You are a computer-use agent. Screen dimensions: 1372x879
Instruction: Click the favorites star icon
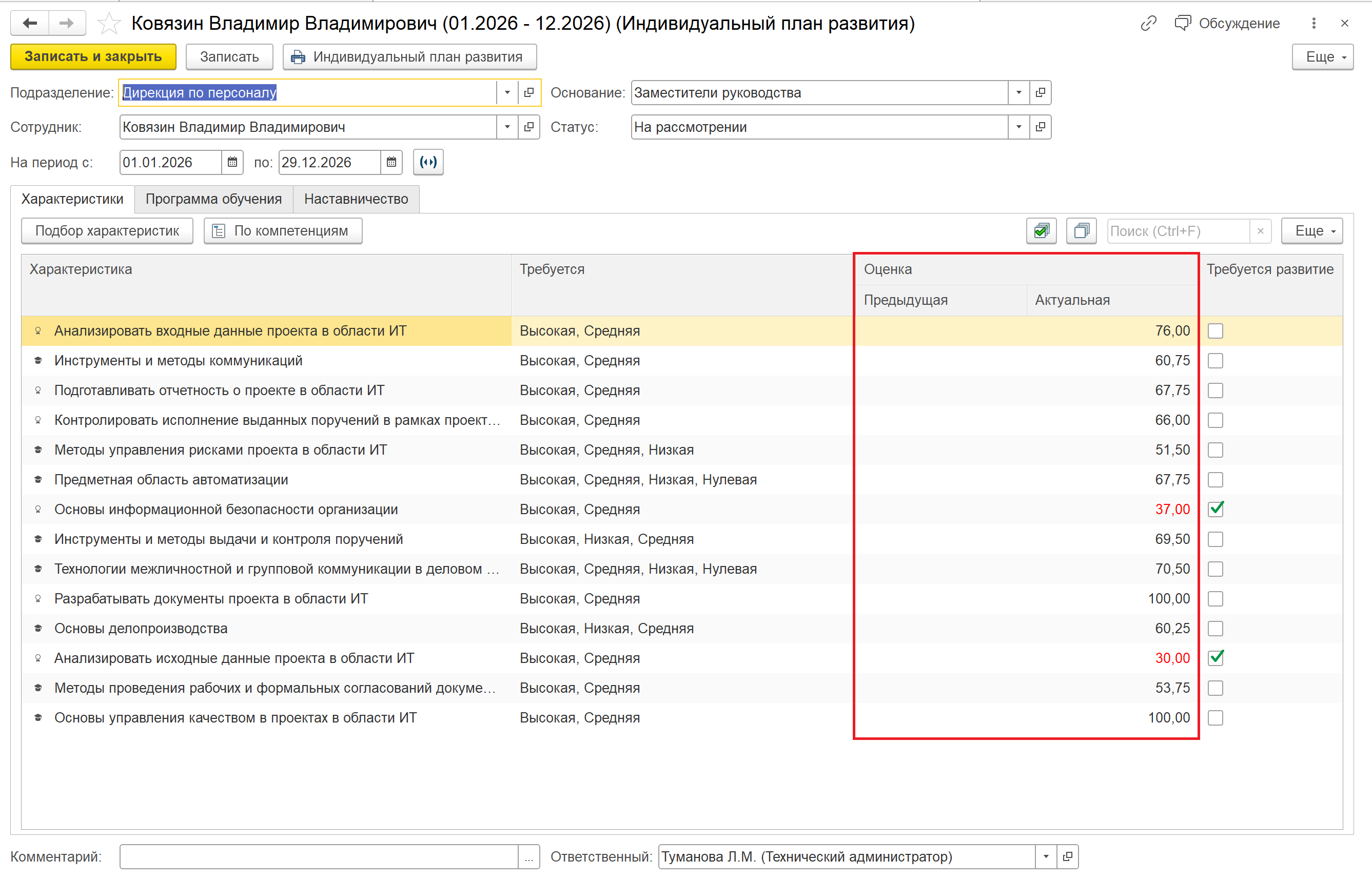[108, 24]
